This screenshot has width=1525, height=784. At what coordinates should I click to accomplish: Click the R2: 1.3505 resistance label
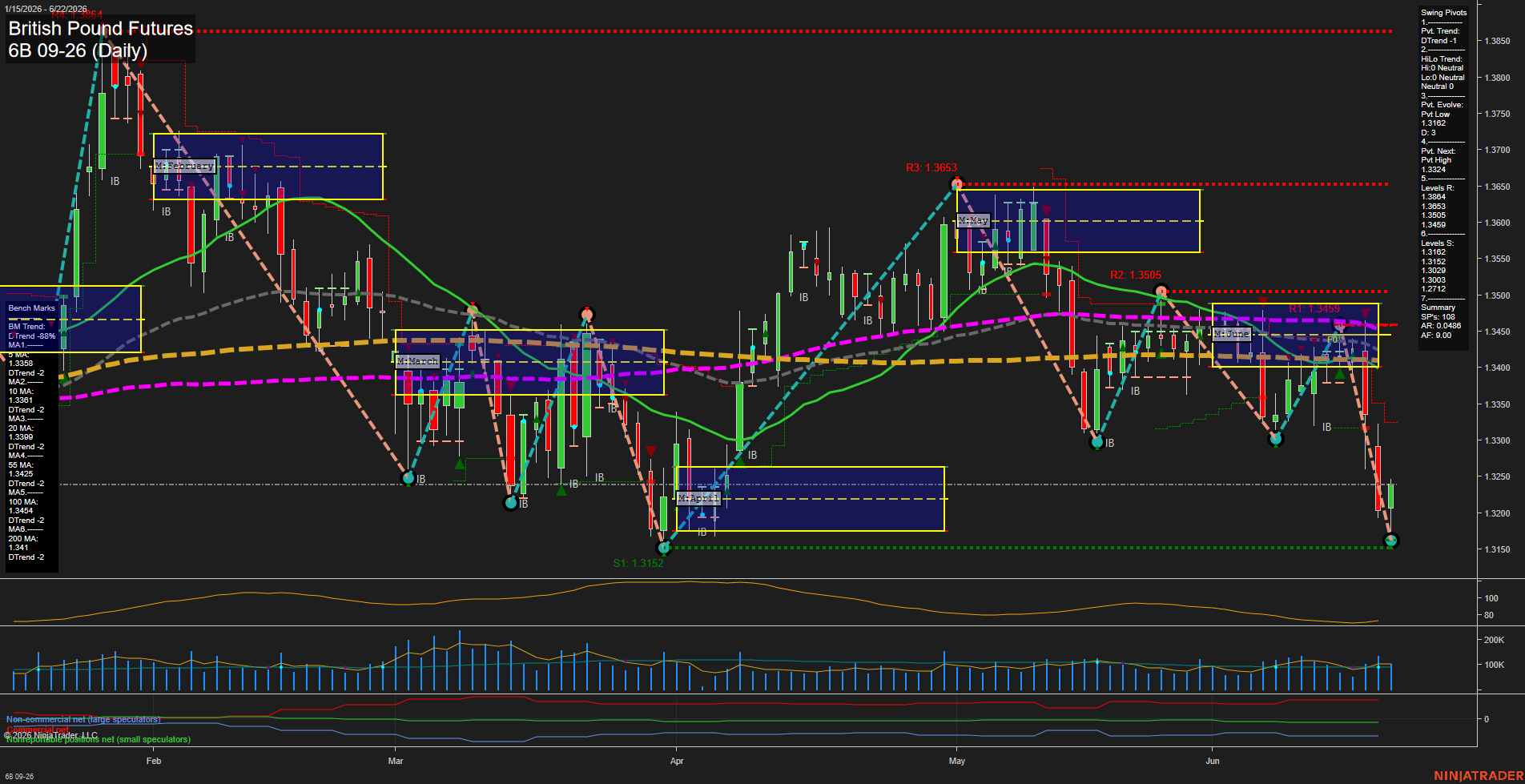coord(1135,275)
